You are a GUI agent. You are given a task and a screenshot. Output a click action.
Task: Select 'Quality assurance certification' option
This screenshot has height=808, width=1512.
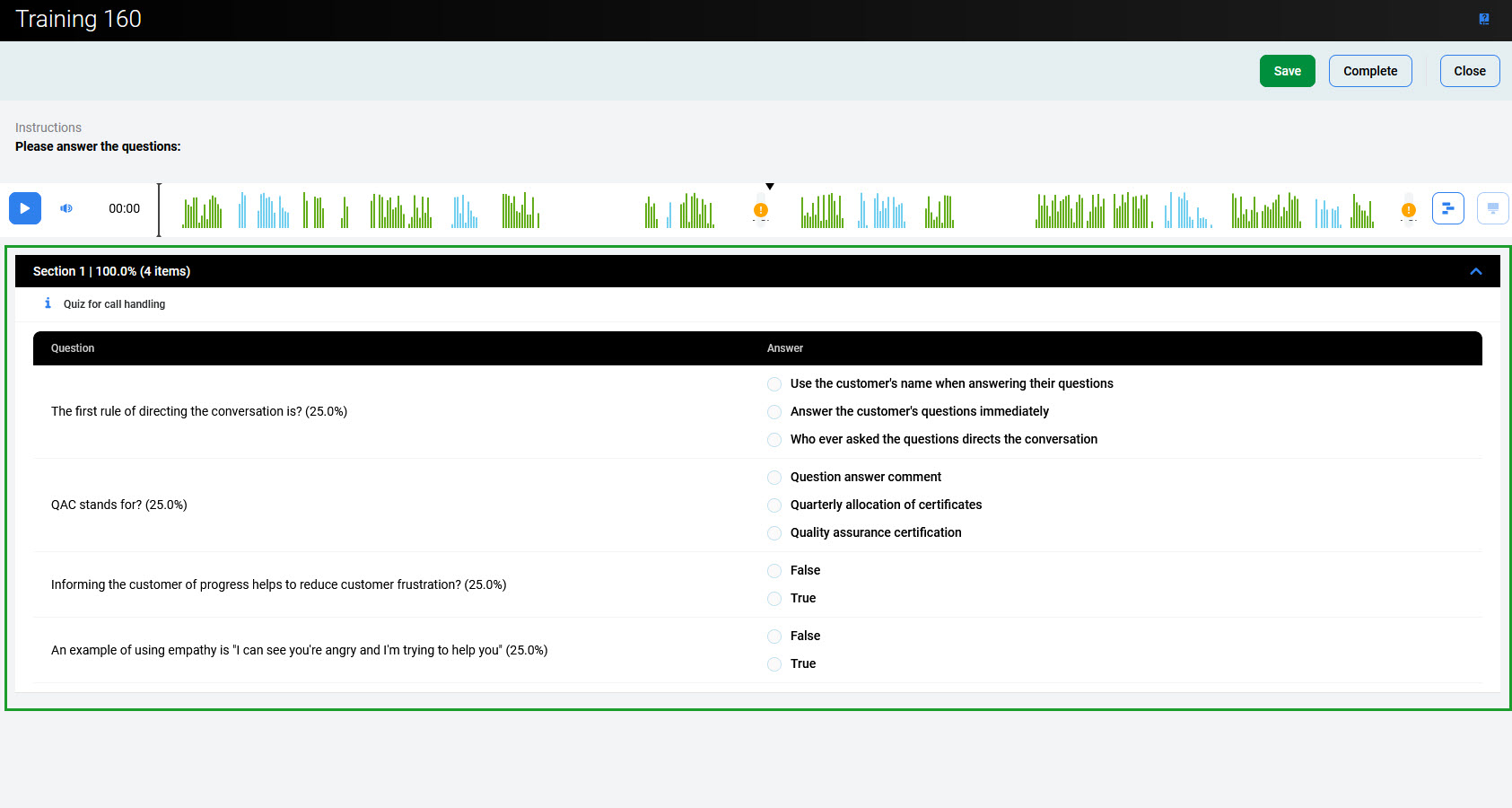click(x=774, y=533)
